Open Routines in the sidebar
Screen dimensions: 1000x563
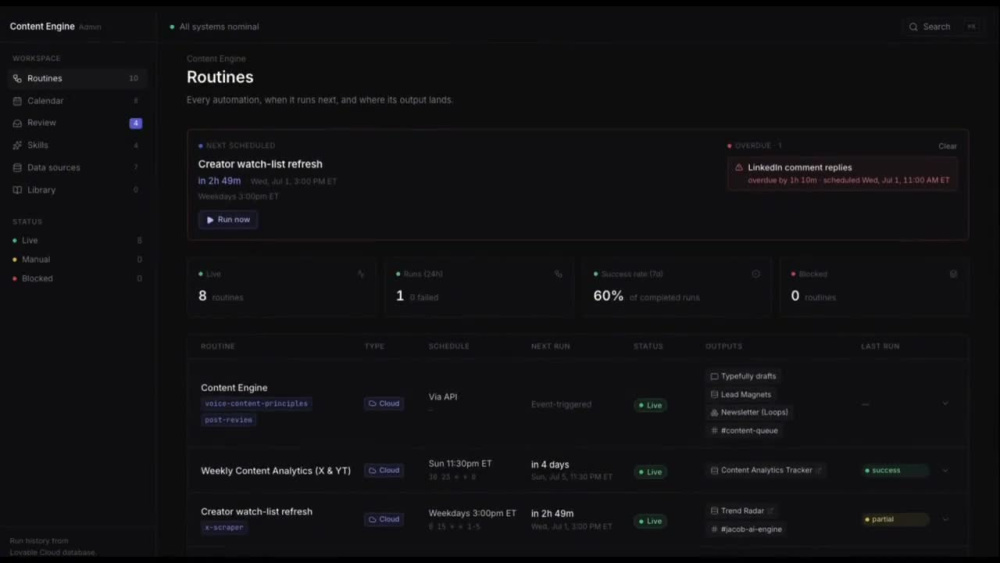pos(77,78)
